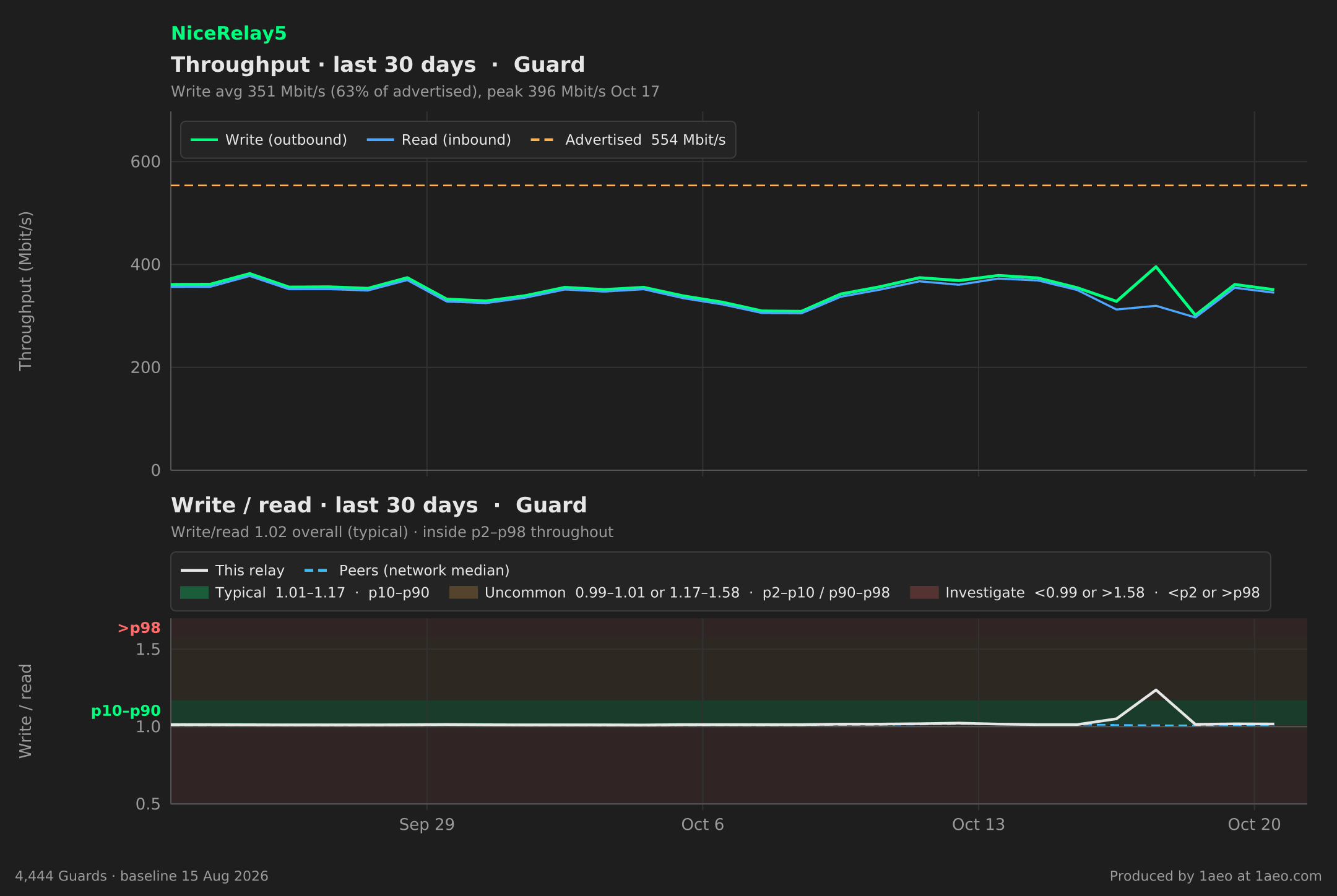Click the 0.5 write/read axis value
This screenshot has height=896, width=1337.
pos(148,804)
